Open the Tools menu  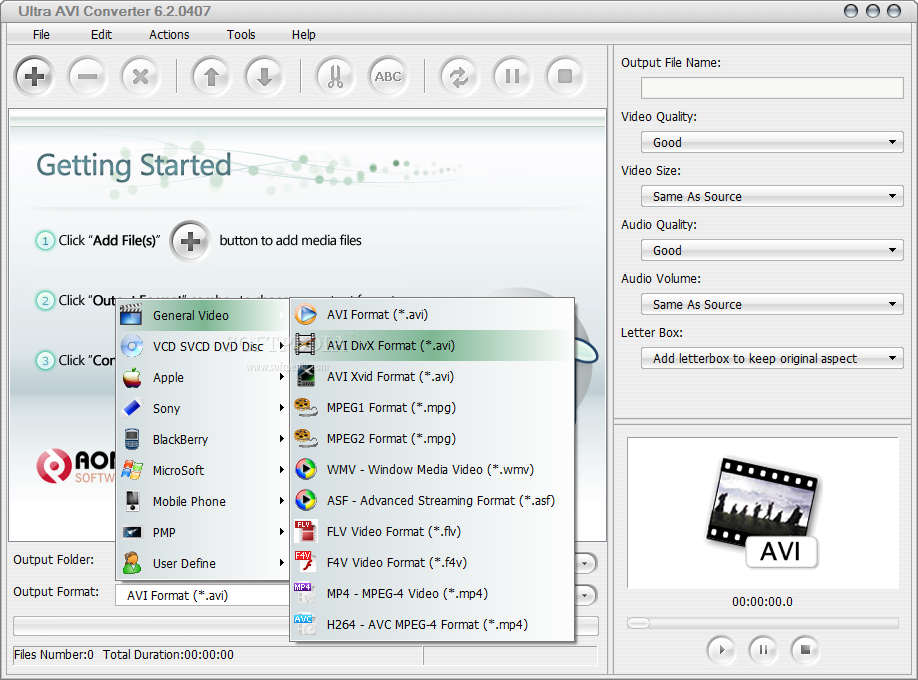click(x=241, y=35)
